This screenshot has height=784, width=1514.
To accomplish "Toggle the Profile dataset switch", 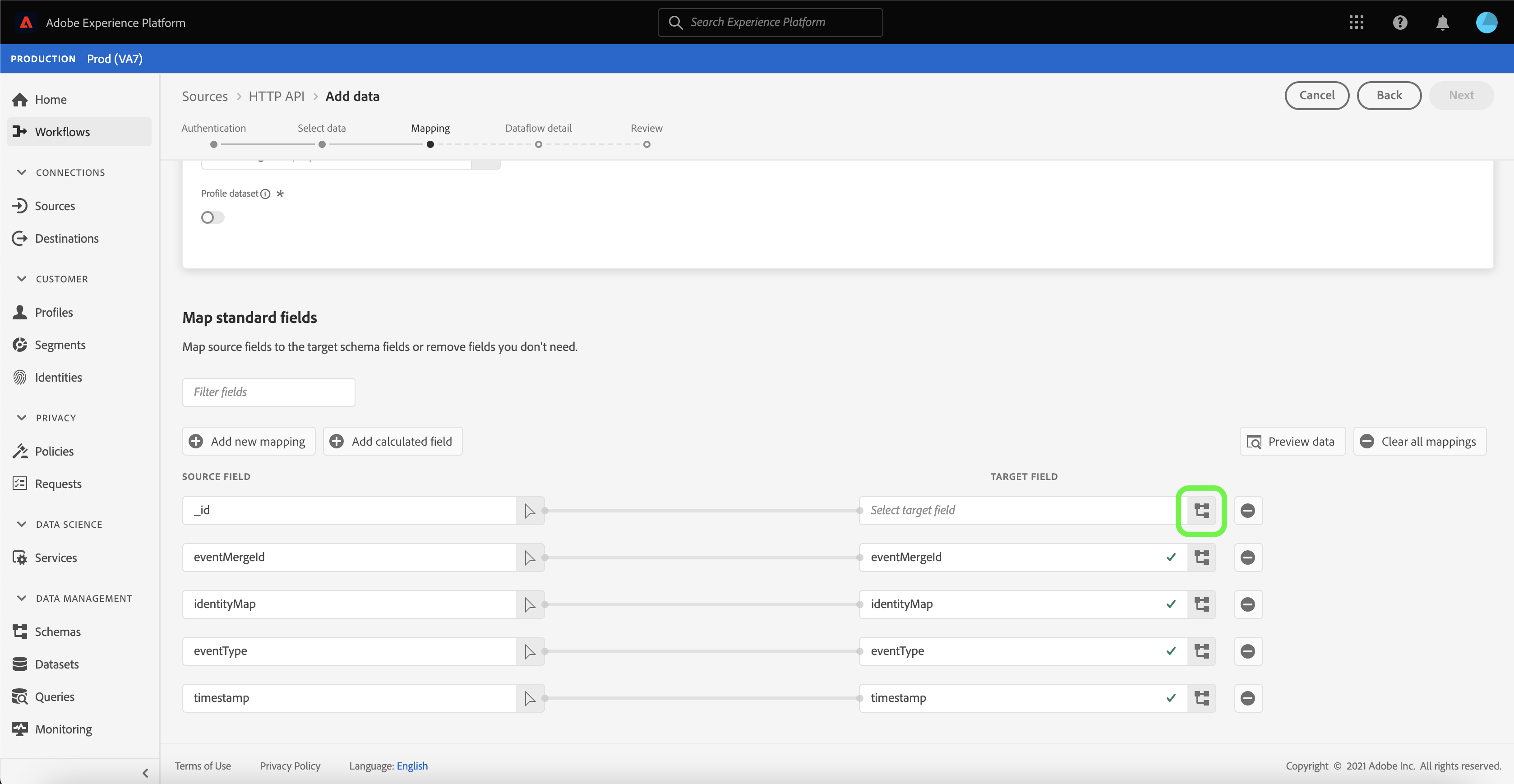I will point(212,217).
